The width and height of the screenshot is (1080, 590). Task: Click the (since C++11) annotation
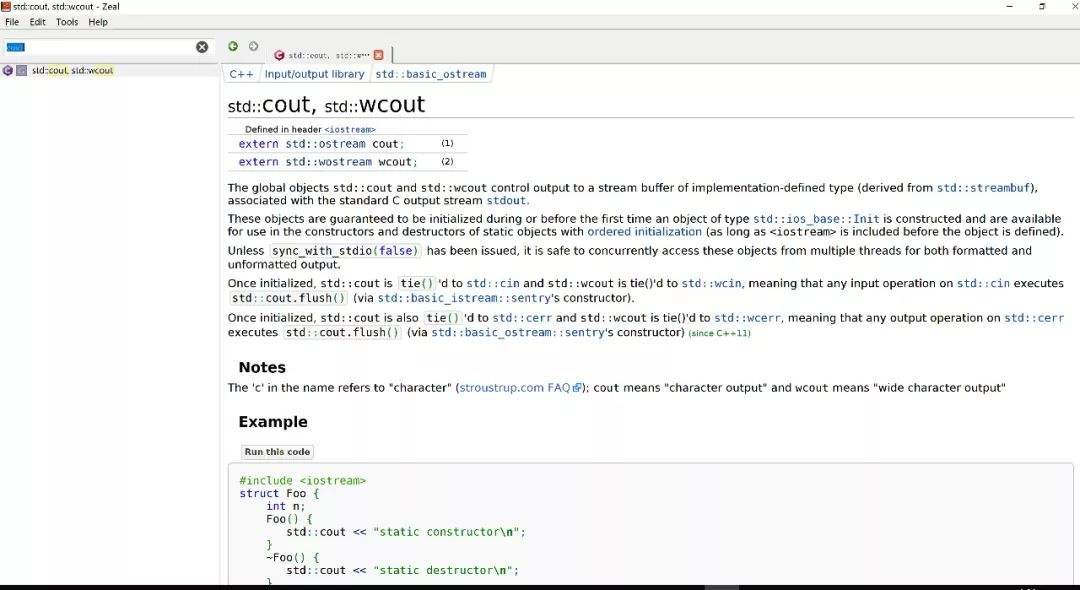(x=719, y=333)
